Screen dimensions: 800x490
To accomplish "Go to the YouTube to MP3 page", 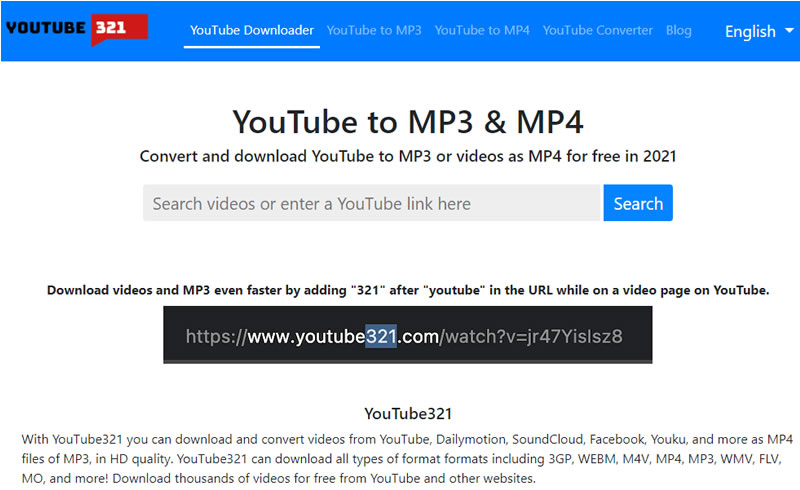I will (374, 30).
